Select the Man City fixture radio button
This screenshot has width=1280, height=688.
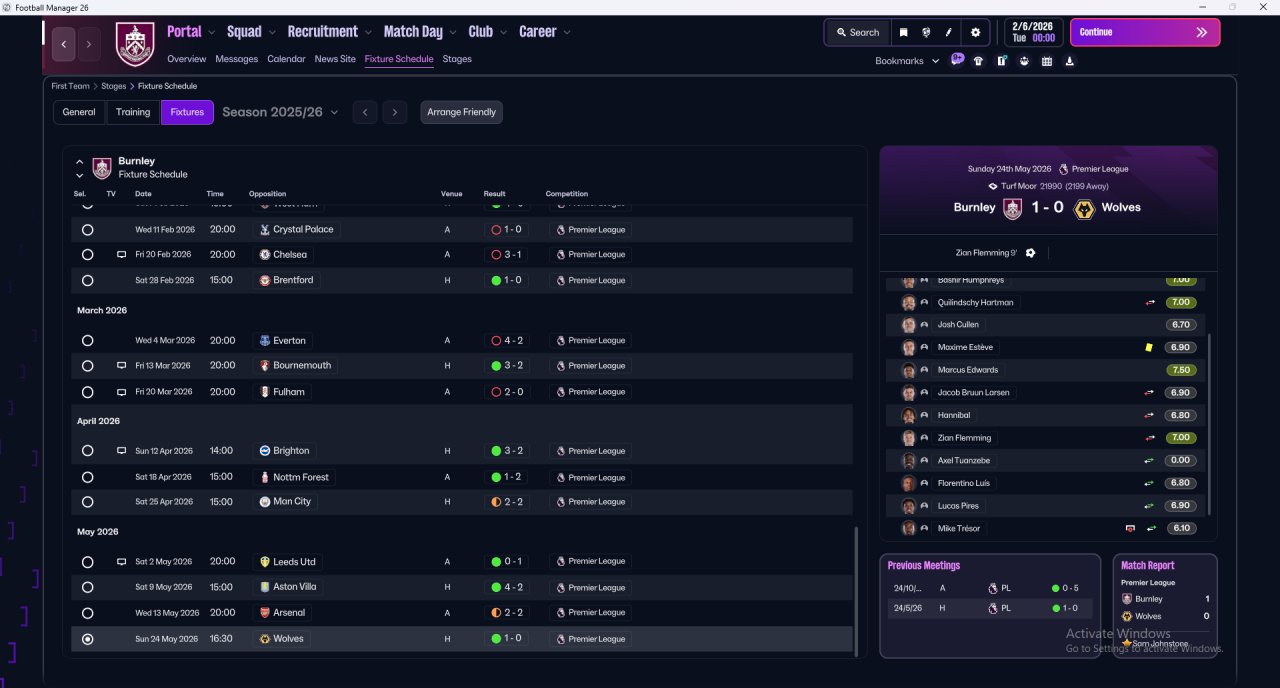click(88, 502)
